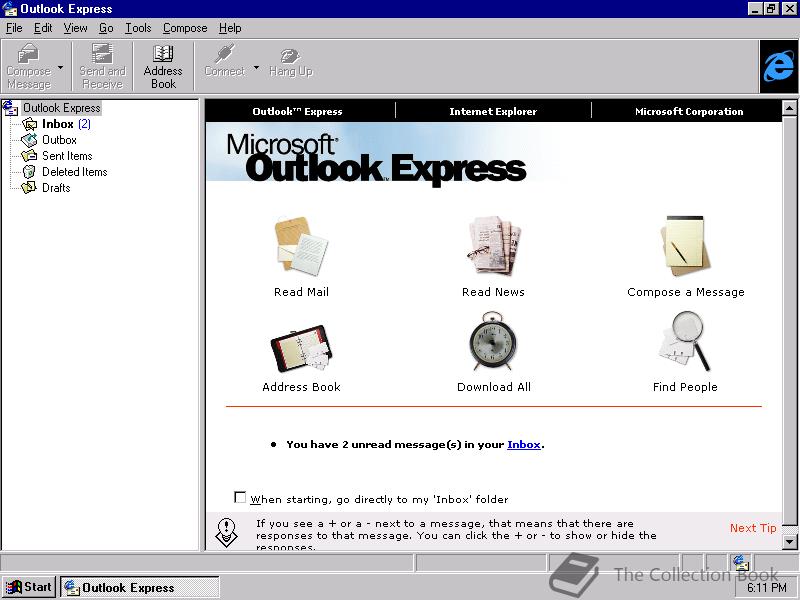Expand the Compose Message dropdown arrow

[61, 67]
